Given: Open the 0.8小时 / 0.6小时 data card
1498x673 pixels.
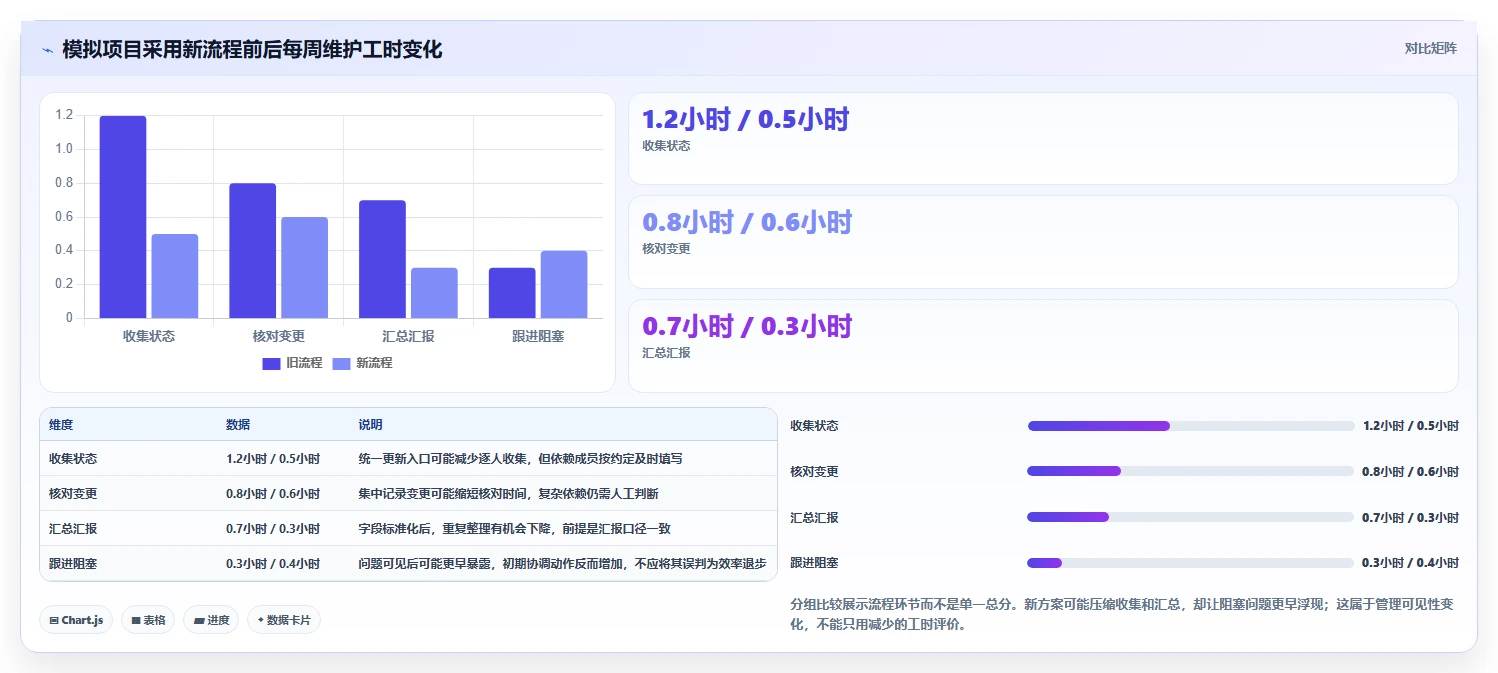Looking at the screenshot, I should click(x=1043, y=242).
